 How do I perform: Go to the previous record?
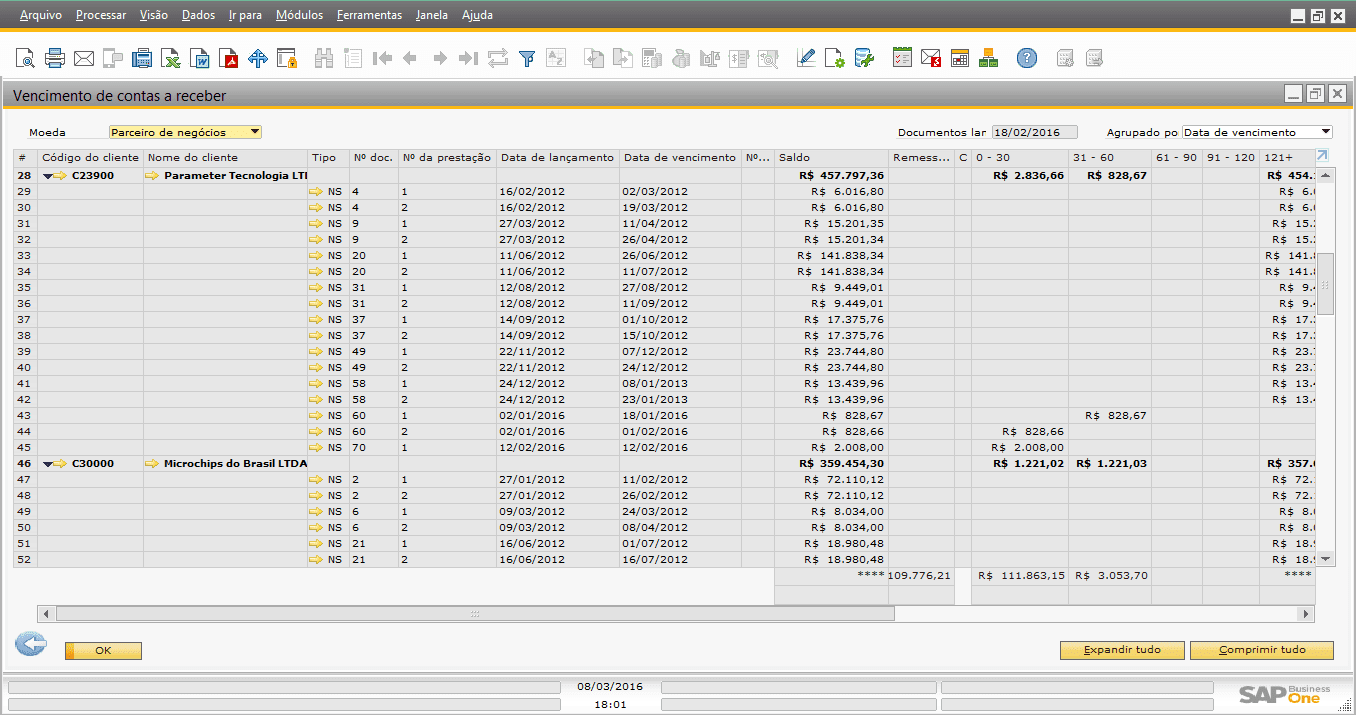tap(410, 58)
